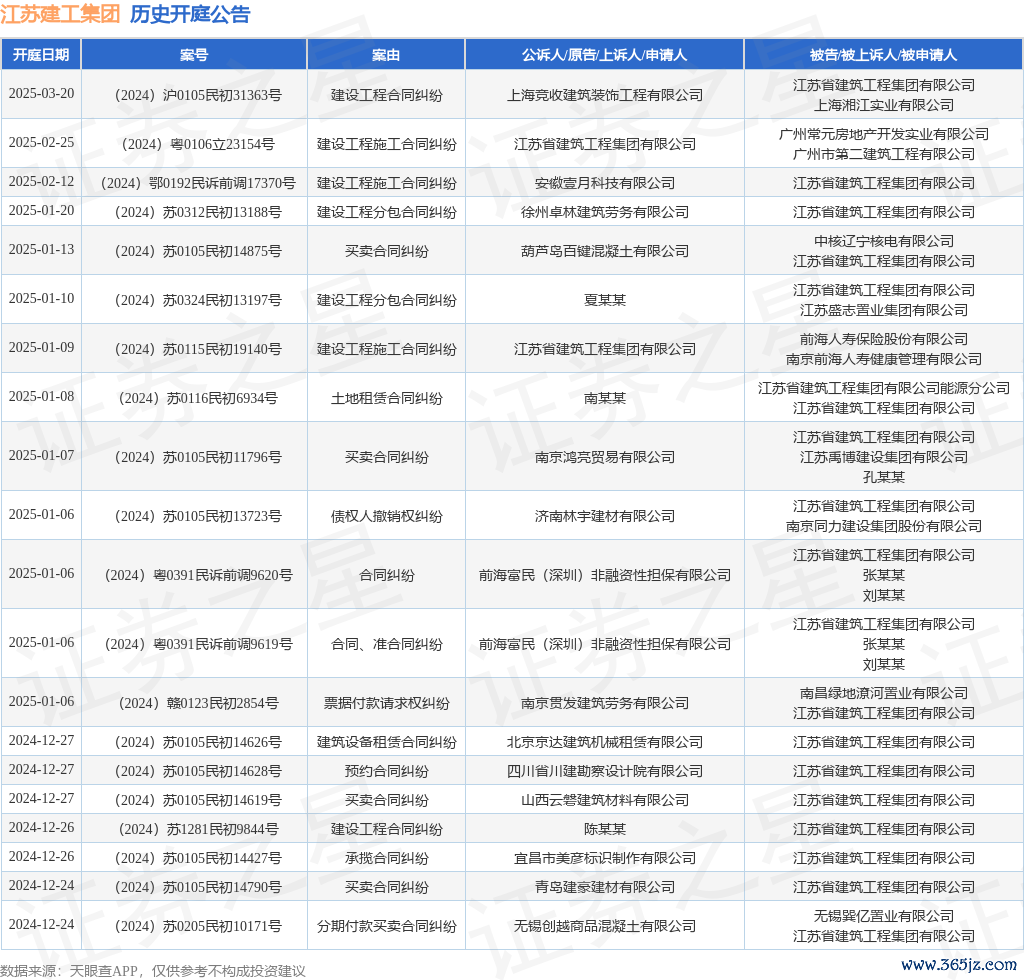Click plaintiff 无锡创越商品混凝土有限公司
Image resolution: width=1024 pixels, height=980 pixels.
tap(605, 926)
